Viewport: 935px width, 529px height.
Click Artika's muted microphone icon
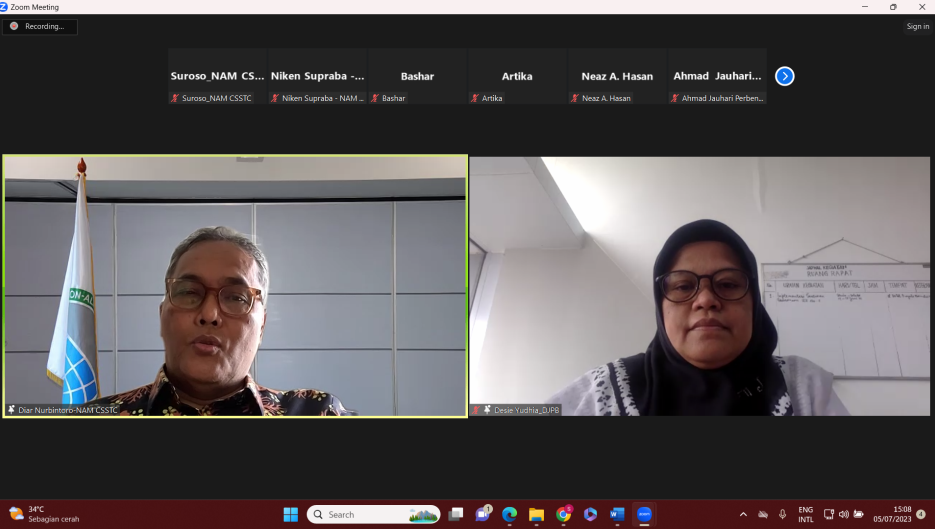(475, 98)
